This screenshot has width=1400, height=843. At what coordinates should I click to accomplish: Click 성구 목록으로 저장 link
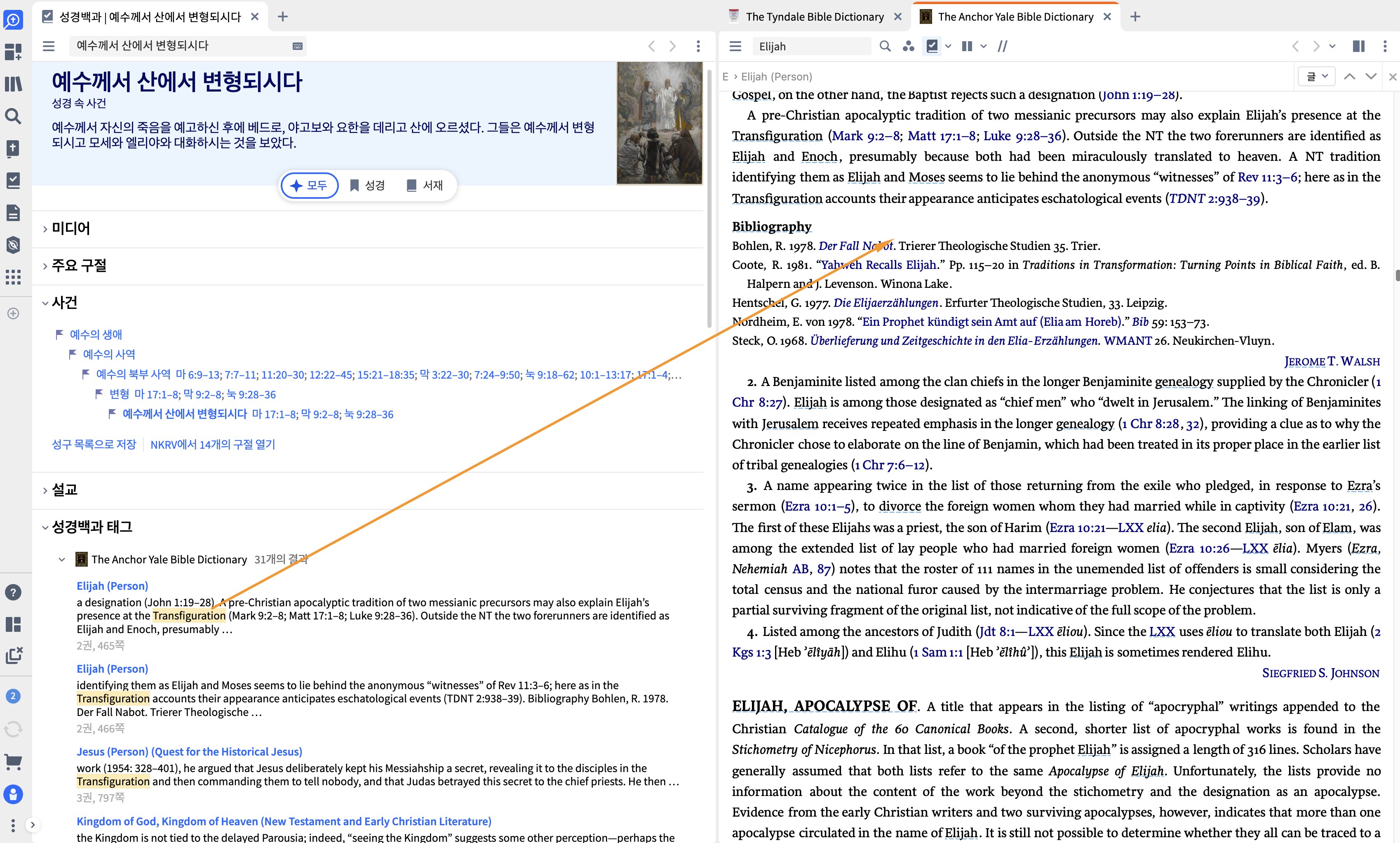(94, 444)
